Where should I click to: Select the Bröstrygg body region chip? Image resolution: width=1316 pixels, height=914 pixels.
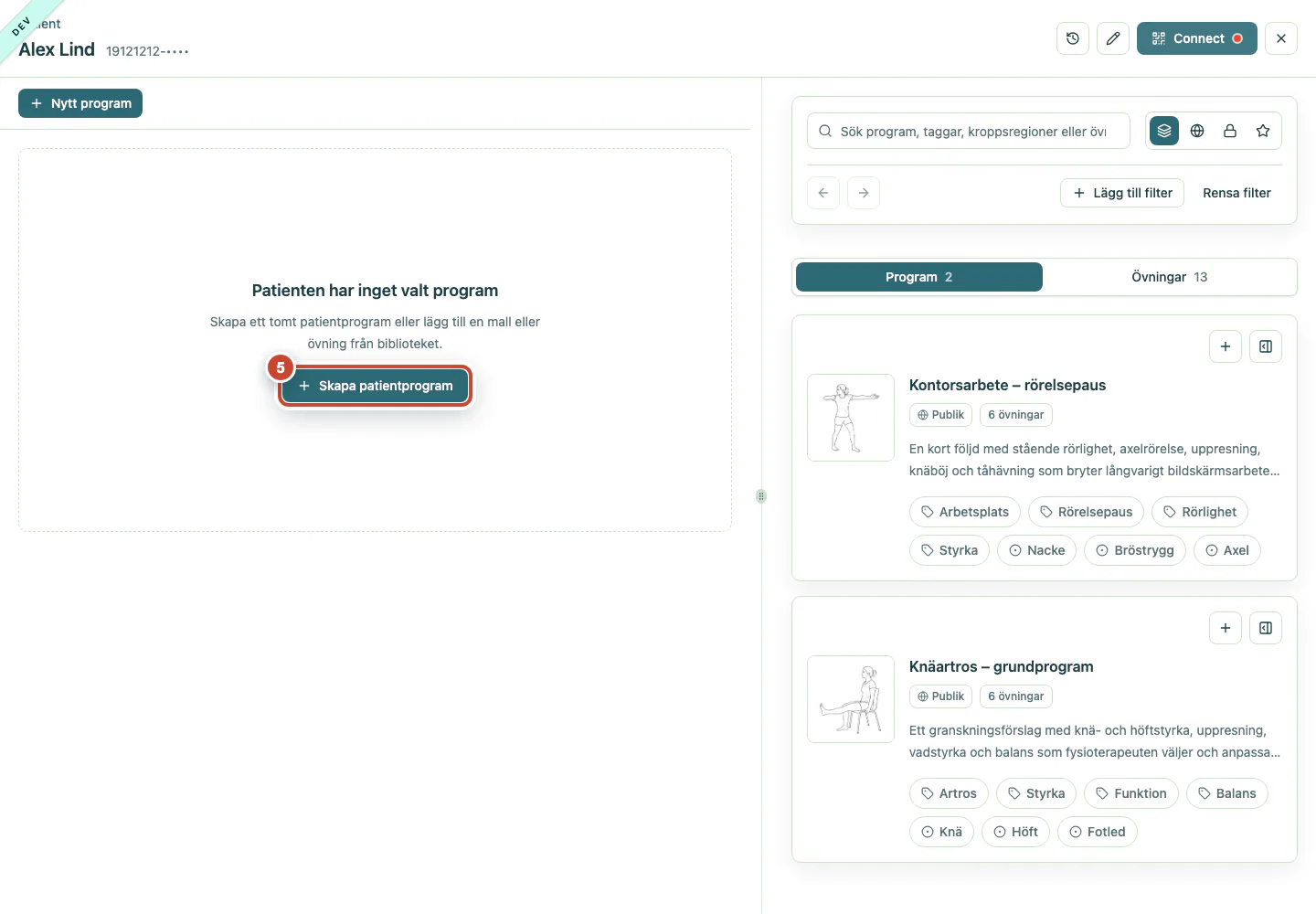tap(1135, 550)
